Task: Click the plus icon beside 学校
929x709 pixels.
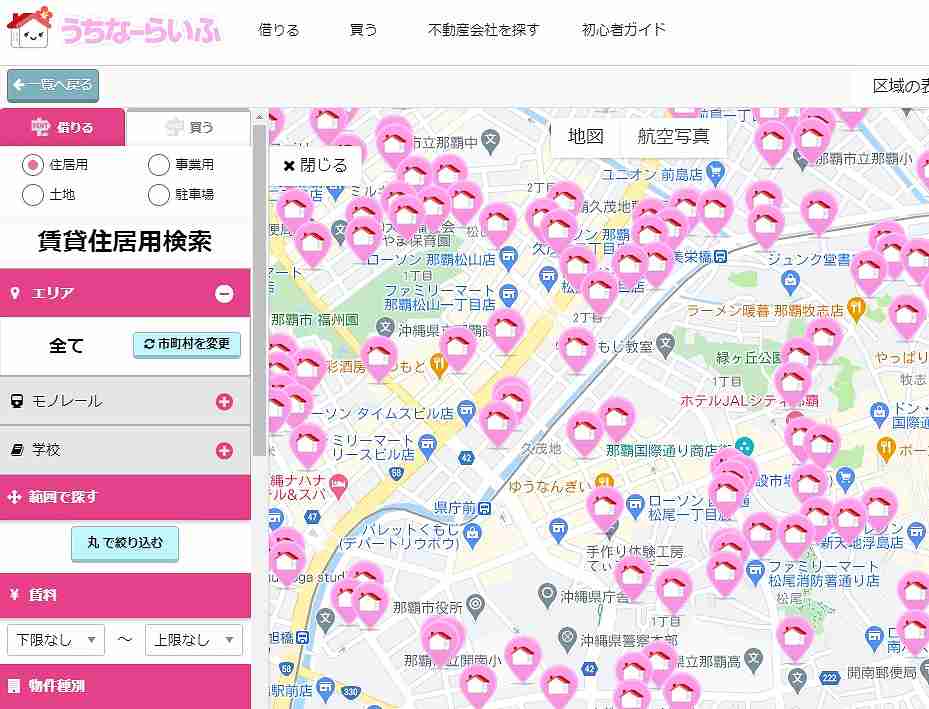Action: click(x=224, y=451)
